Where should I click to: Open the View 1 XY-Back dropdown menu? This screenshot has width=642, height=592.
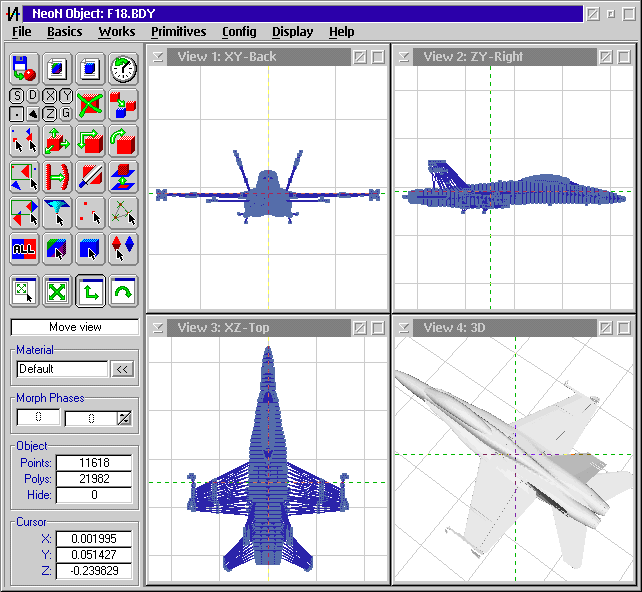[158, 57]
